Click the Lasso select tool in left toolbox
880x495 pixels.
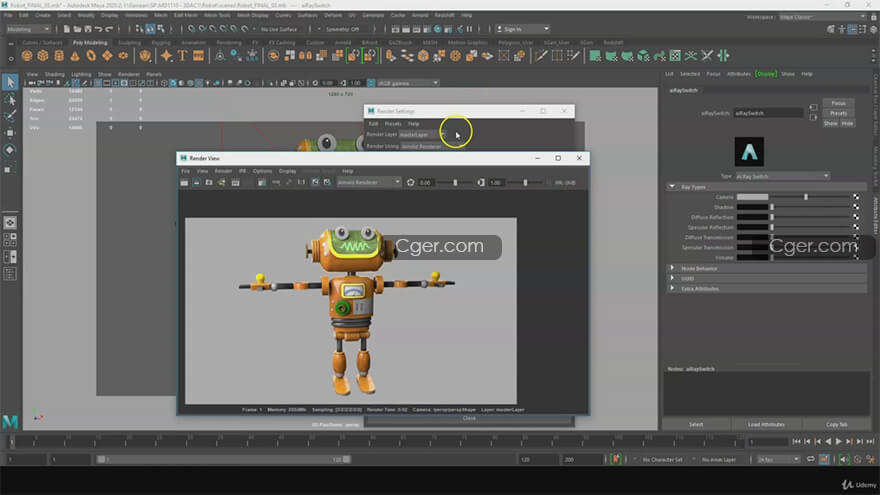pyautogui.click(x=10, y=100)
